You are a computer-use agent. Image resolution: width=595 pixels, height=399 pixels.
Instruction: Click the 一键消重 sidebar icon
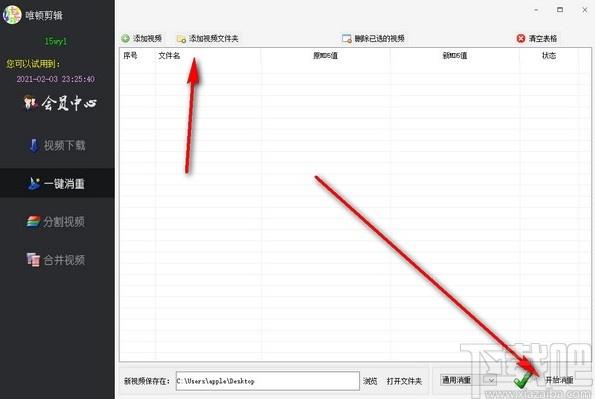tap(34, 184)
